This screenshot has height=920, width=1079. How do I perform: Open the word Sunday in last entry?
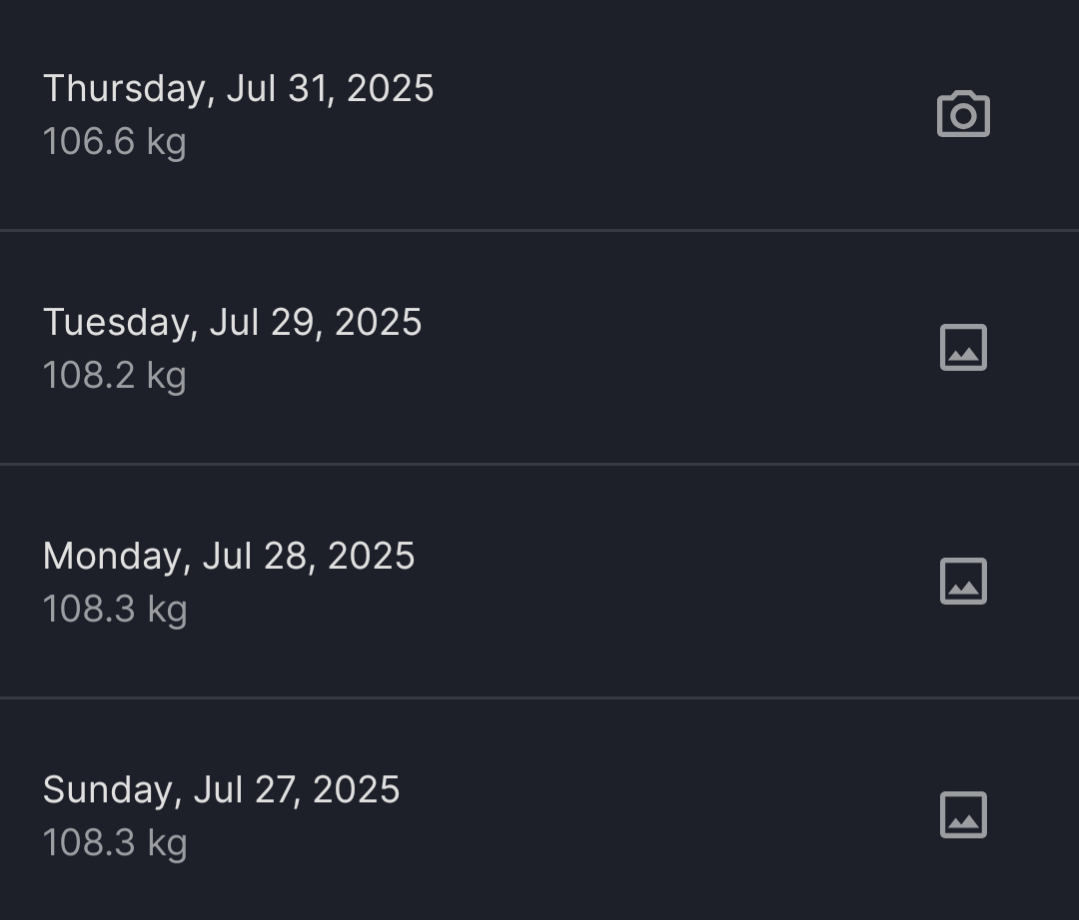(109, 790)
